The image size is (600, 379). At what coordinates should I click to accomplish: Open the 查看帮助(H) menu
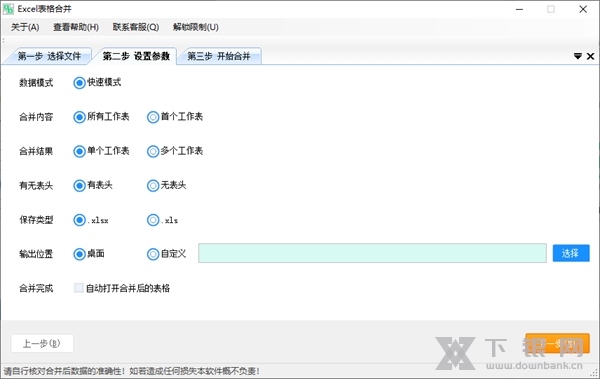point(76,27)
